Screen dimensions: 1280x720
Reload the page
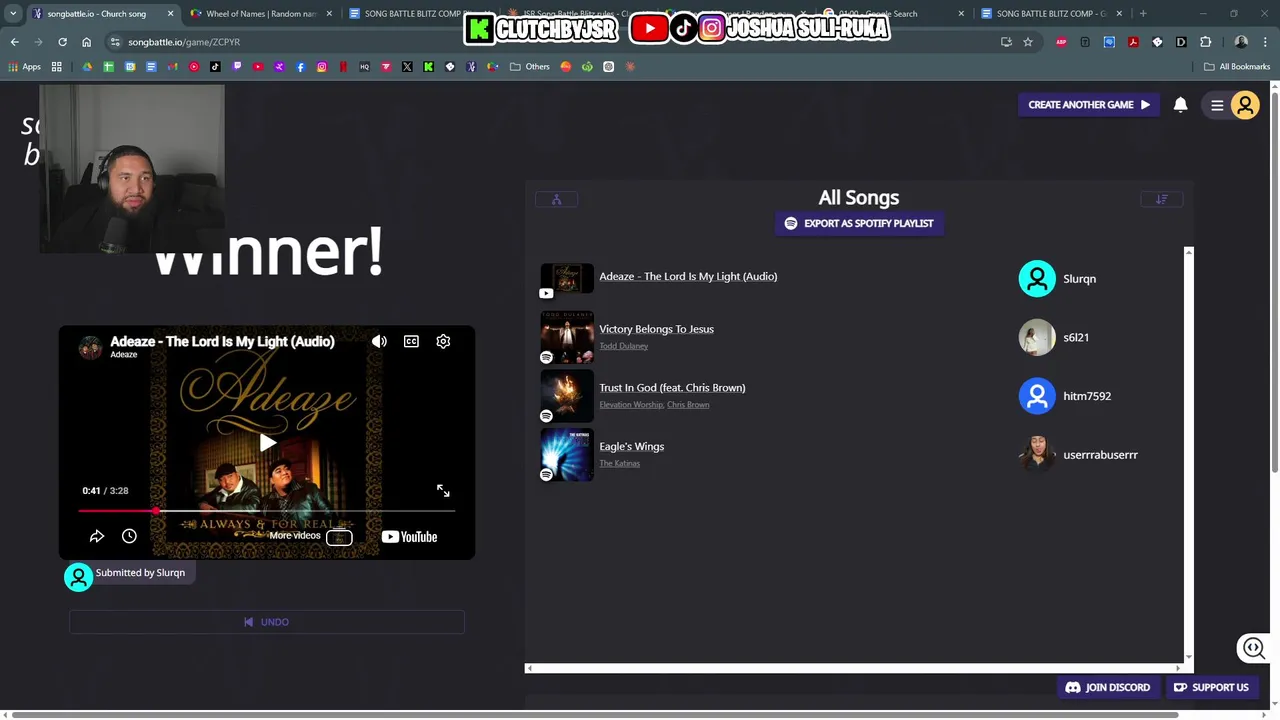tap(62, 42)
